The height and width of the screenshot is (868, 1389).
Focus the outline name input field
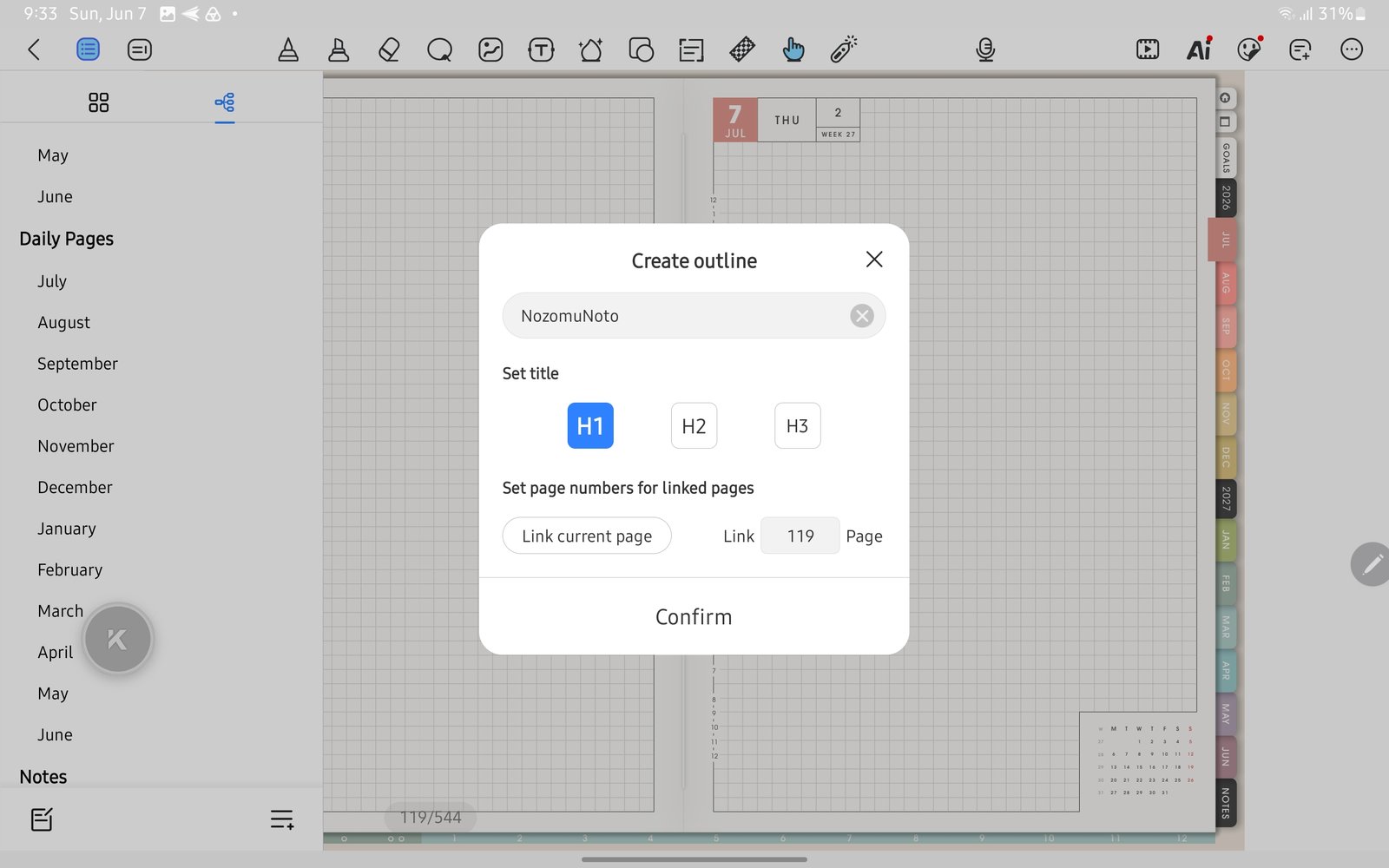694,316
